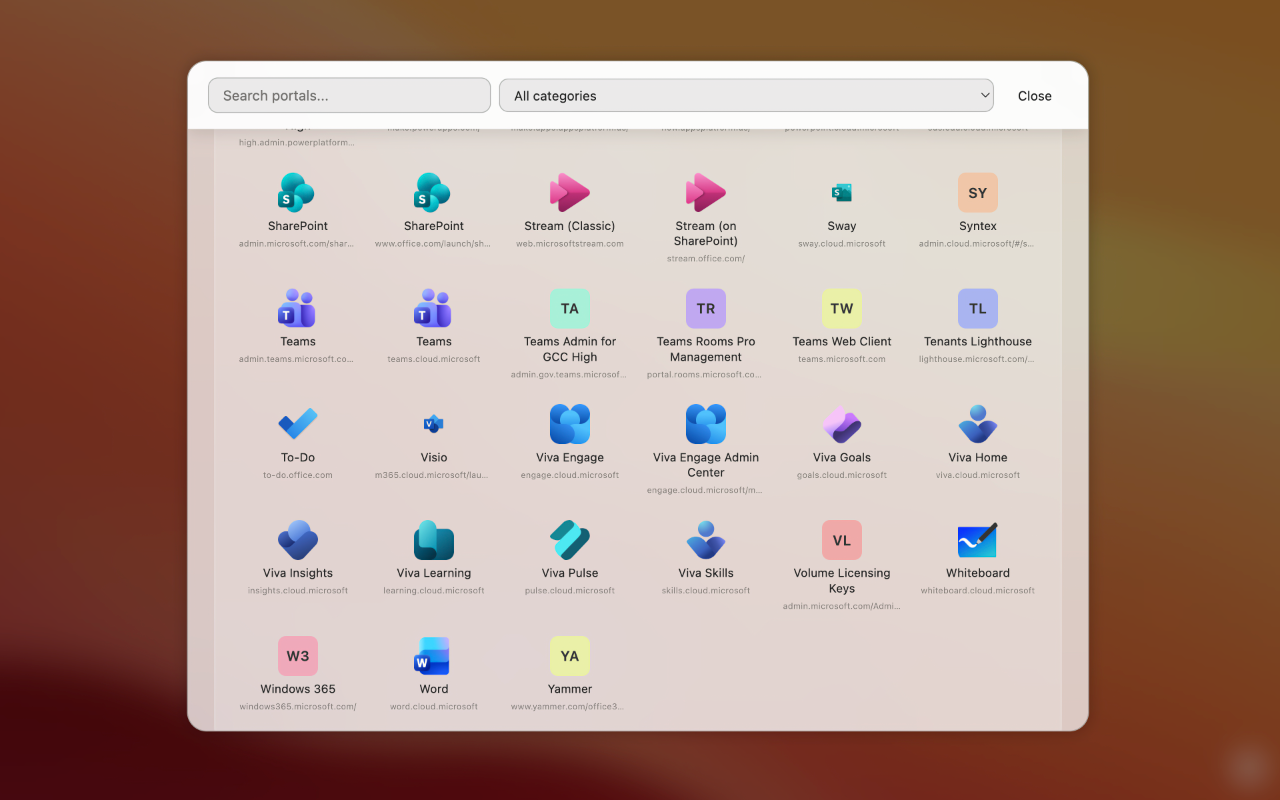This screenshot has width=1280, height=800.
Task: Click the stream.office.com/ URL text
Action: [706, 259]
